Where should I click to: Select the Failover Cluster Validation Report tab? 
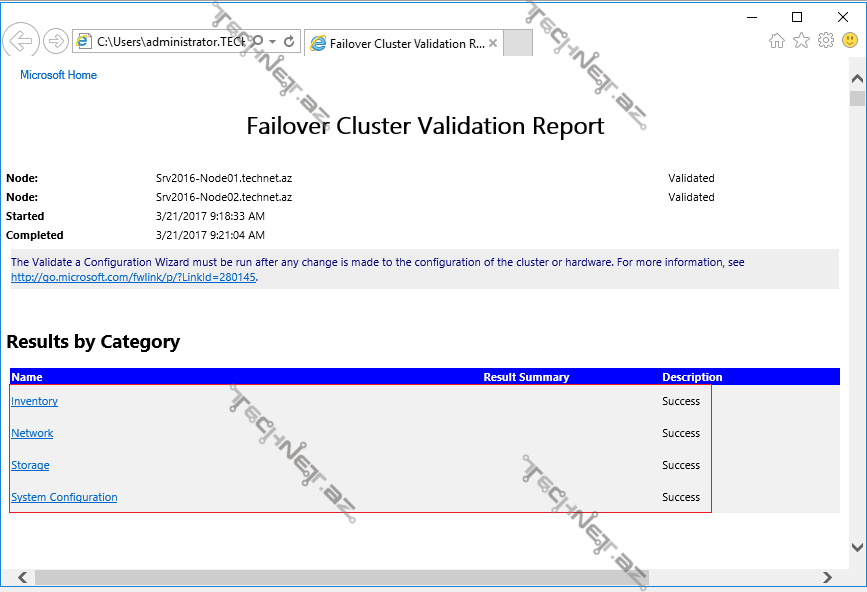(x=400, y=44)
